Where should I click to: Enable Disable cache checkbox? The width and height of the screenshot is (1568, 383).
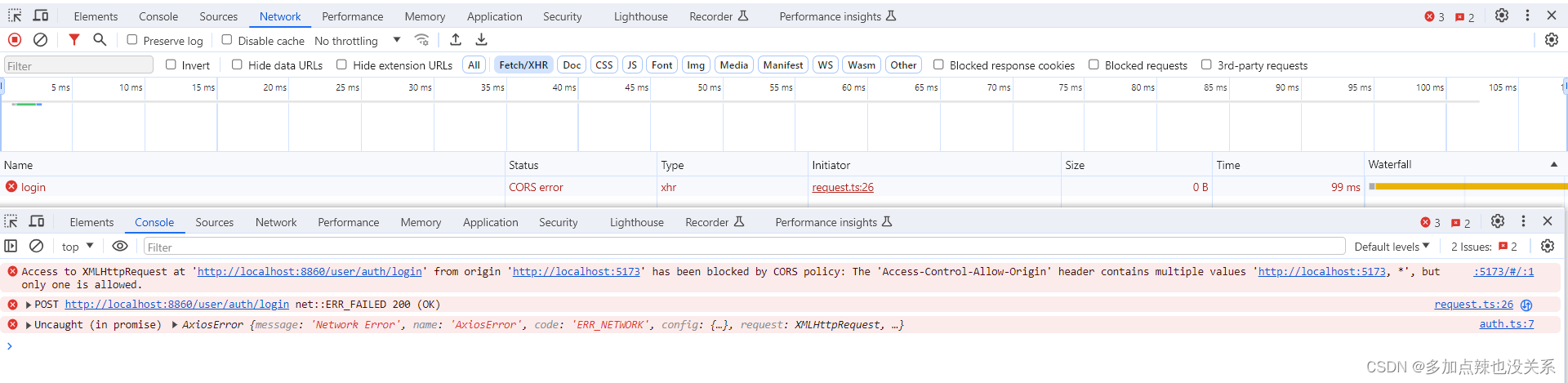(x=227, y=39)
